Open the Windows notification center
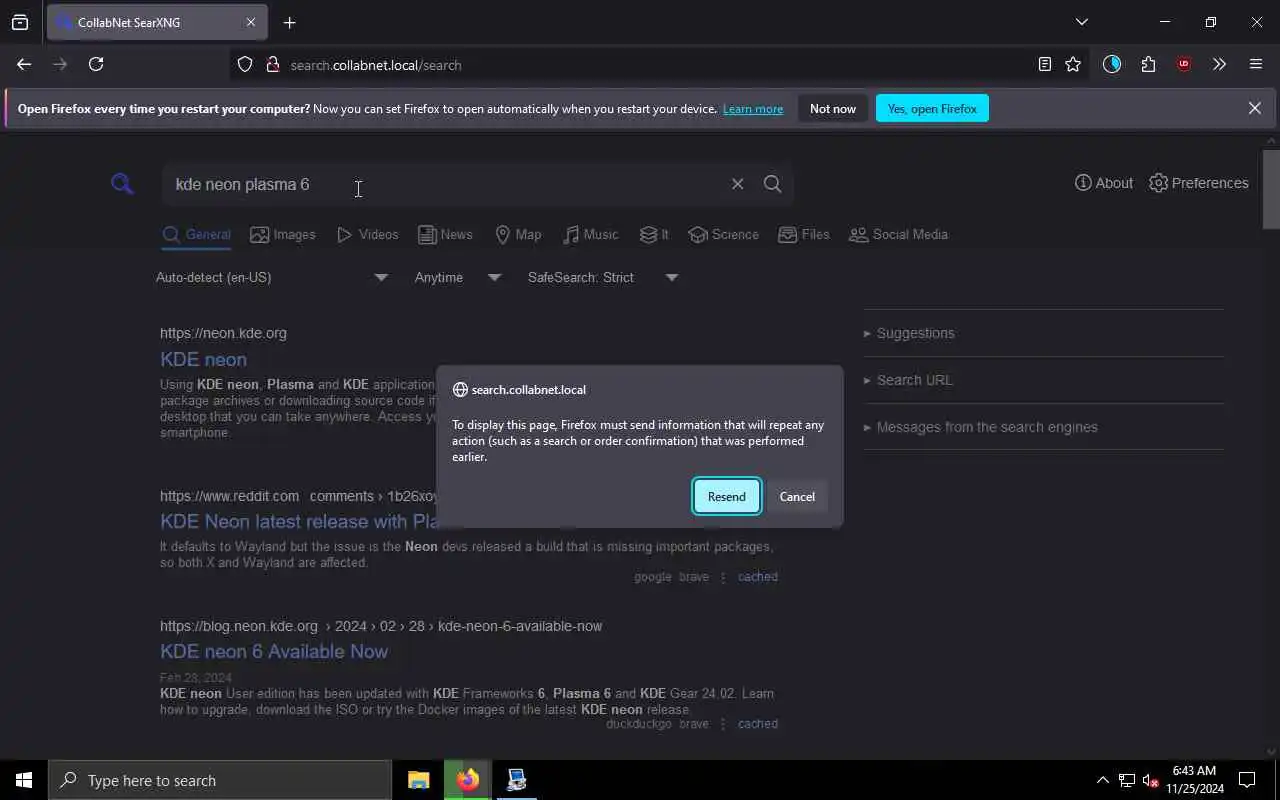The height and width of the screenshot is (800, 1280). [x=1247, y=780]
